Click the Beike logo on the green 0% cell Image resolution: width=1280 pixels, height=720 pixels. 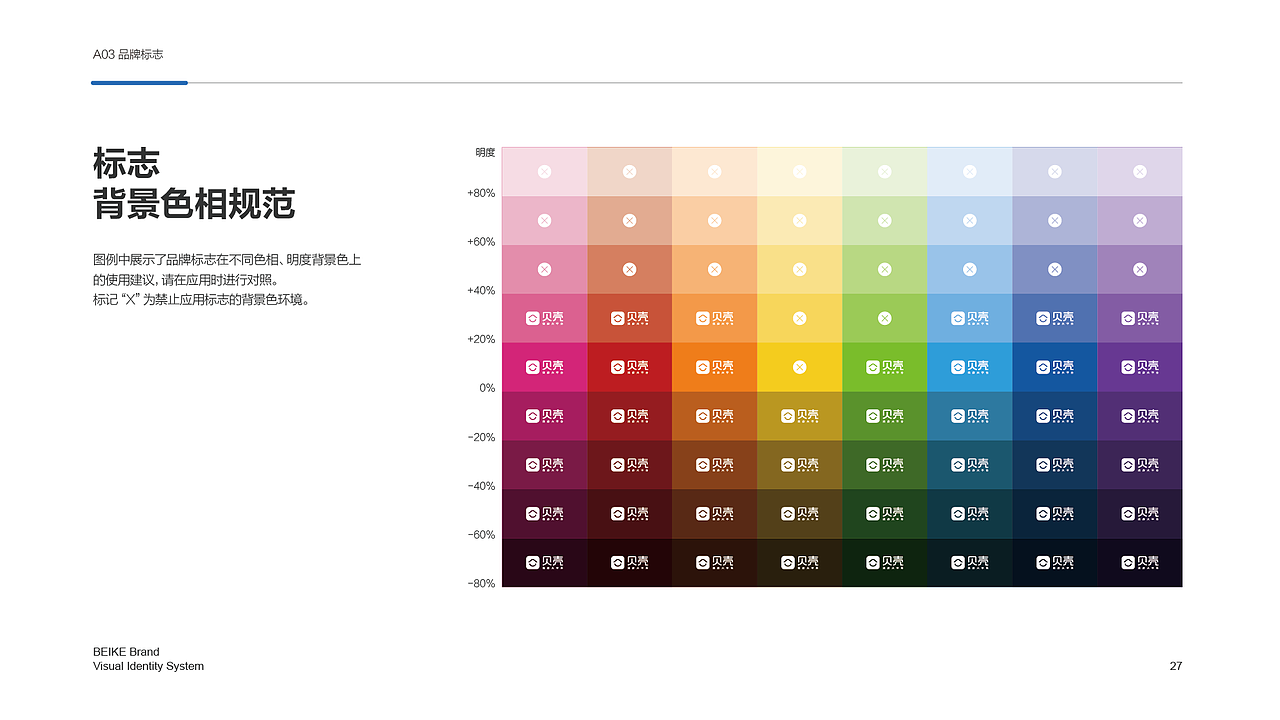tap(885, 367)
